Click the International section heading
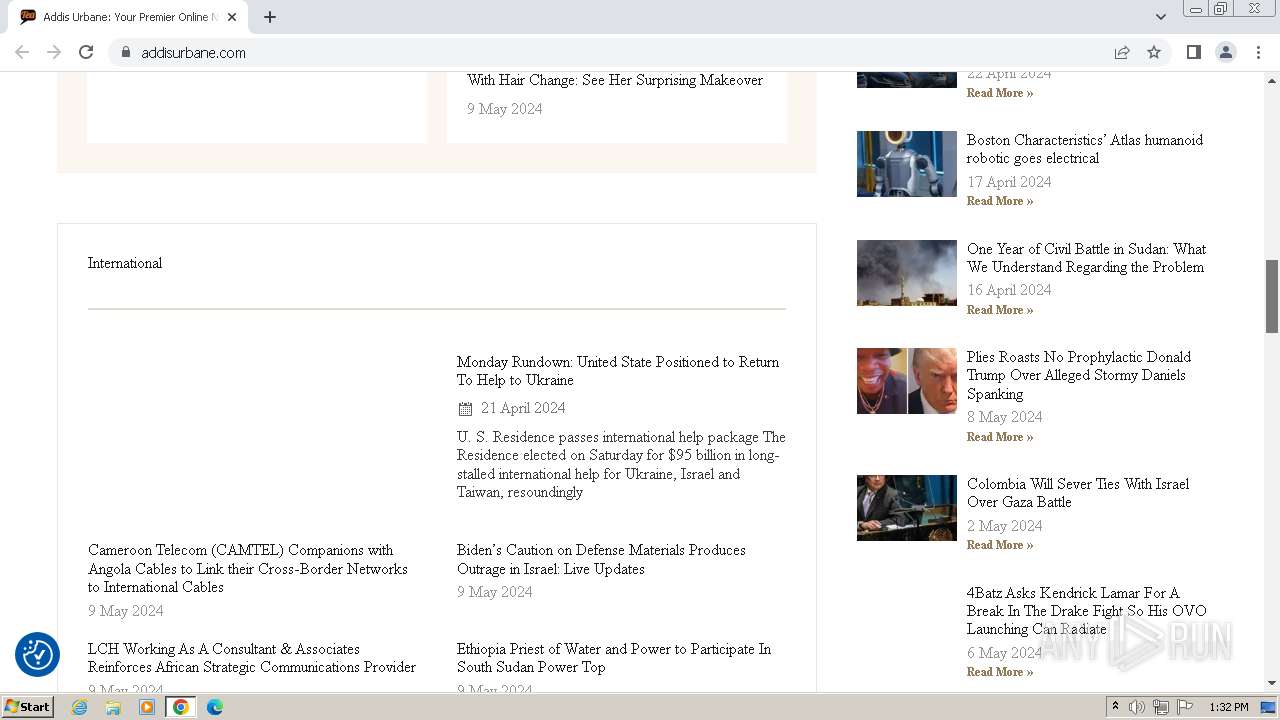 [125, 263]
